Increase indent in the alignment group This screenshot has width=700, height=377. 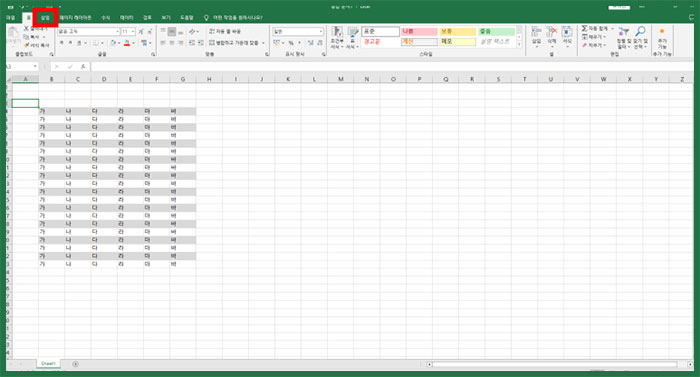coord(200,43)
